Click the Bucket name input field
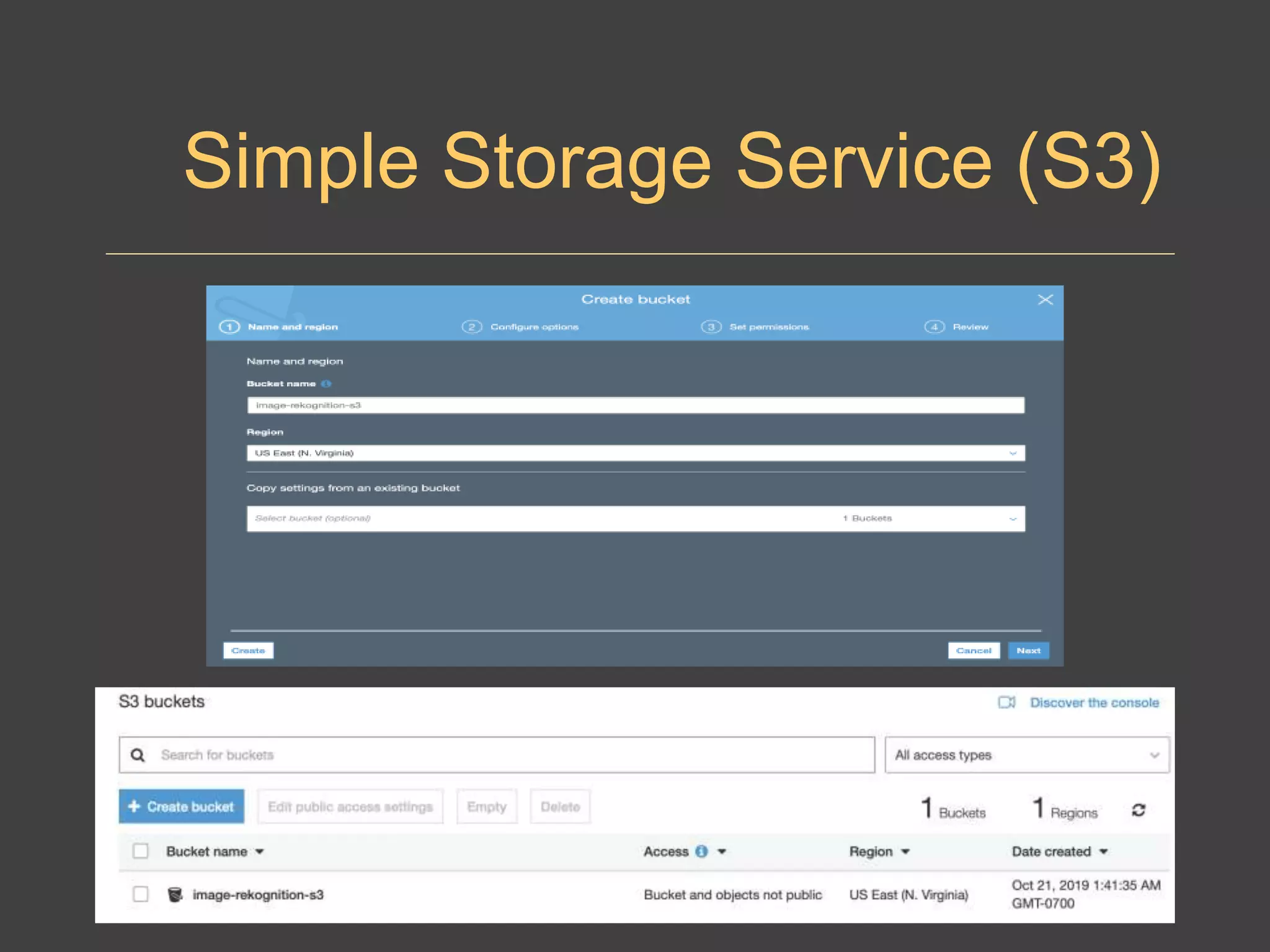Image resolution: width=1270 pixels, height=952 pixels. (636, 405)
